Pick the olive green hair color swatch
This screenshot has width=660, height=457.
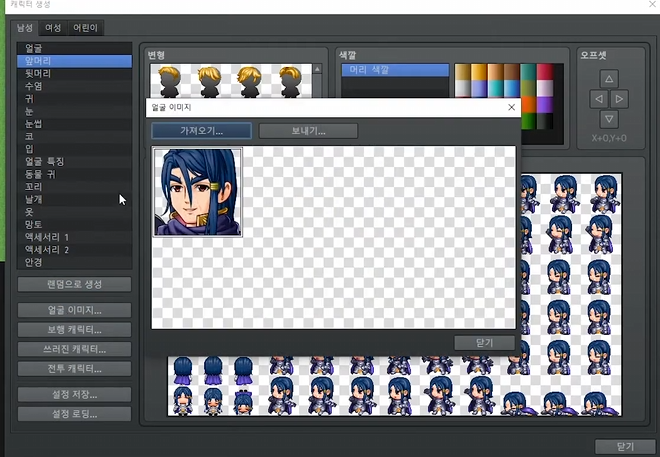528,89
